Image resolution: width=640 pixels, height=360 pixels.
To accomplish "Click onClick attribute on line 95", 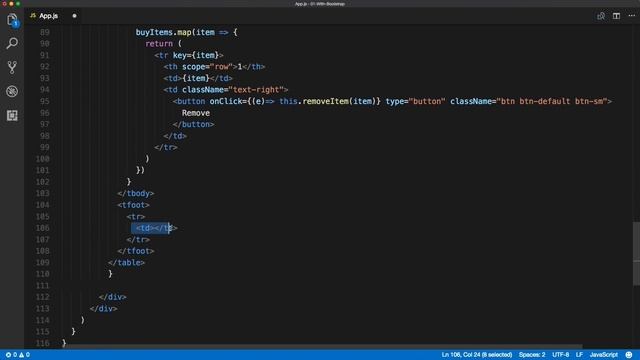I will 226,101.
